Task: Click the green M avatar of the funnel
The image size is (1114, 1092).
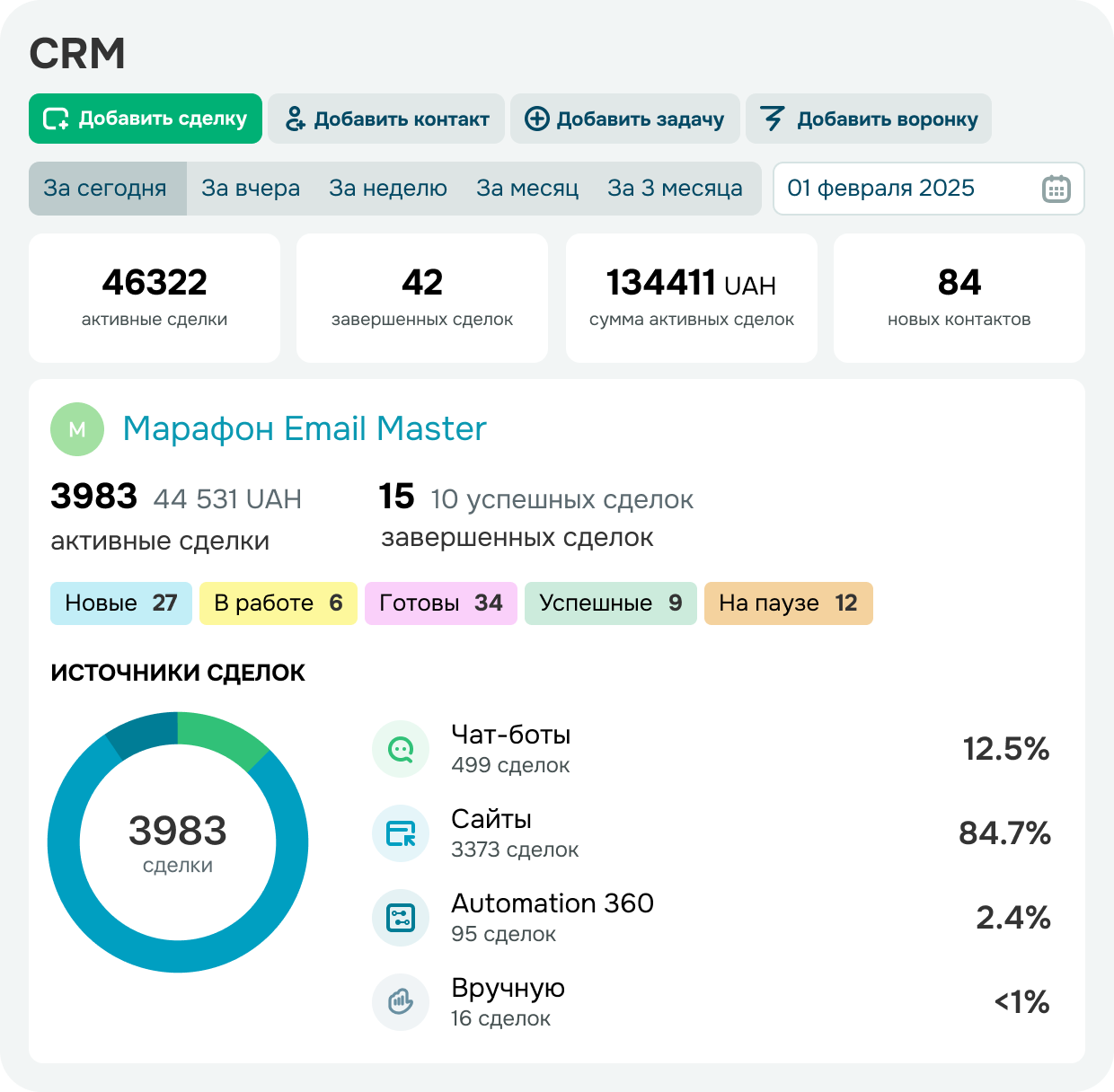Action: pyautogui.click(x=76, y=429)
